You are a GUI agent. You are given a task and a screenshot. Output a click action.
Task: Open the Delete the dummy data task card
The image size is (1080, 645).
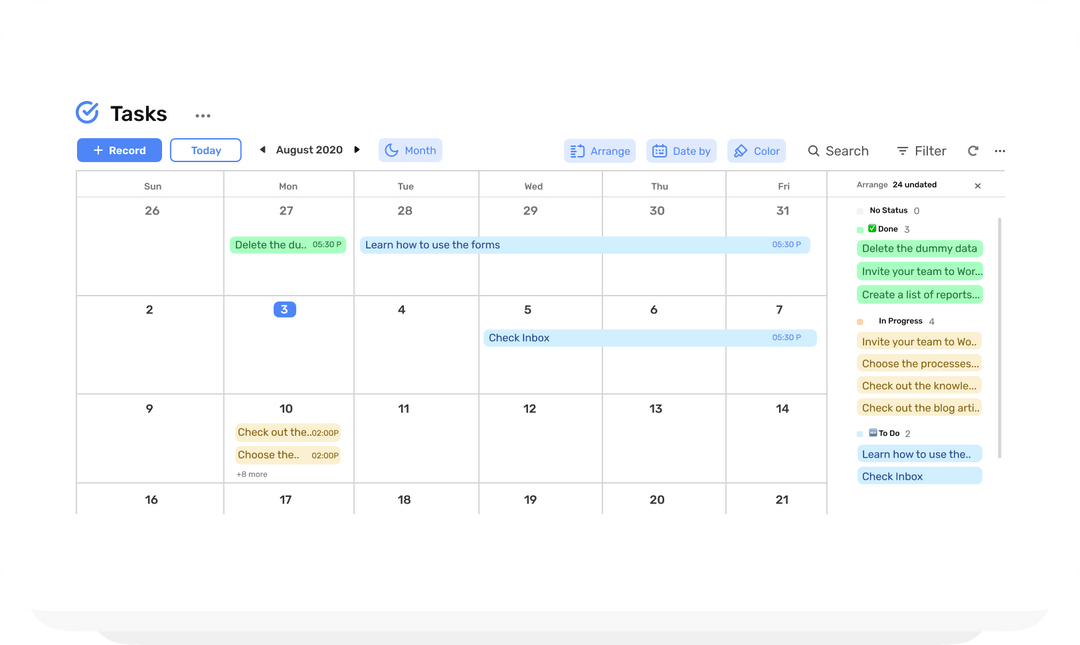tap(919, 248)
